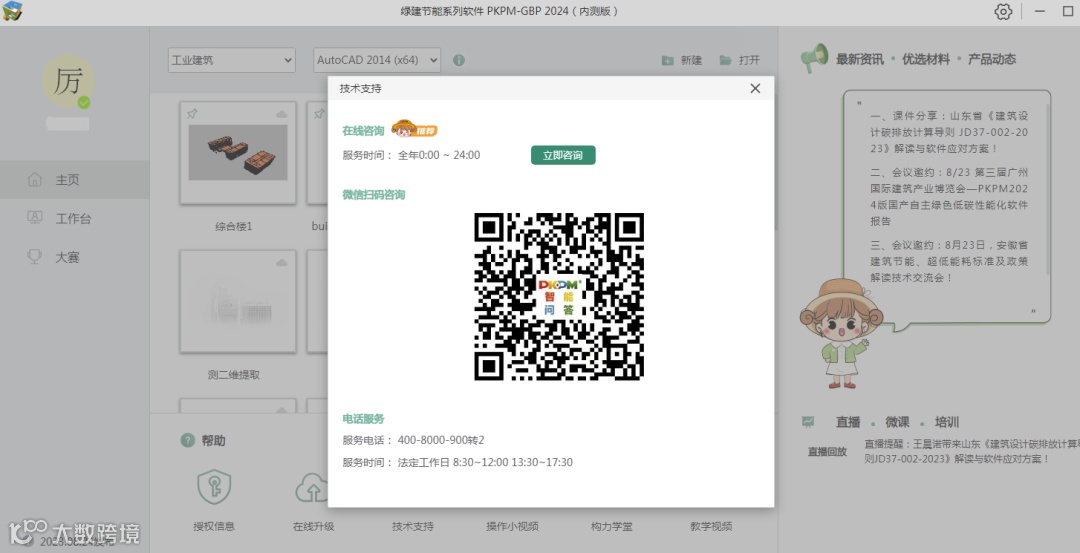
Task: Click the cloud icon on 综合楼1 card
Action: pyautogui.click(x=282, y=114)
